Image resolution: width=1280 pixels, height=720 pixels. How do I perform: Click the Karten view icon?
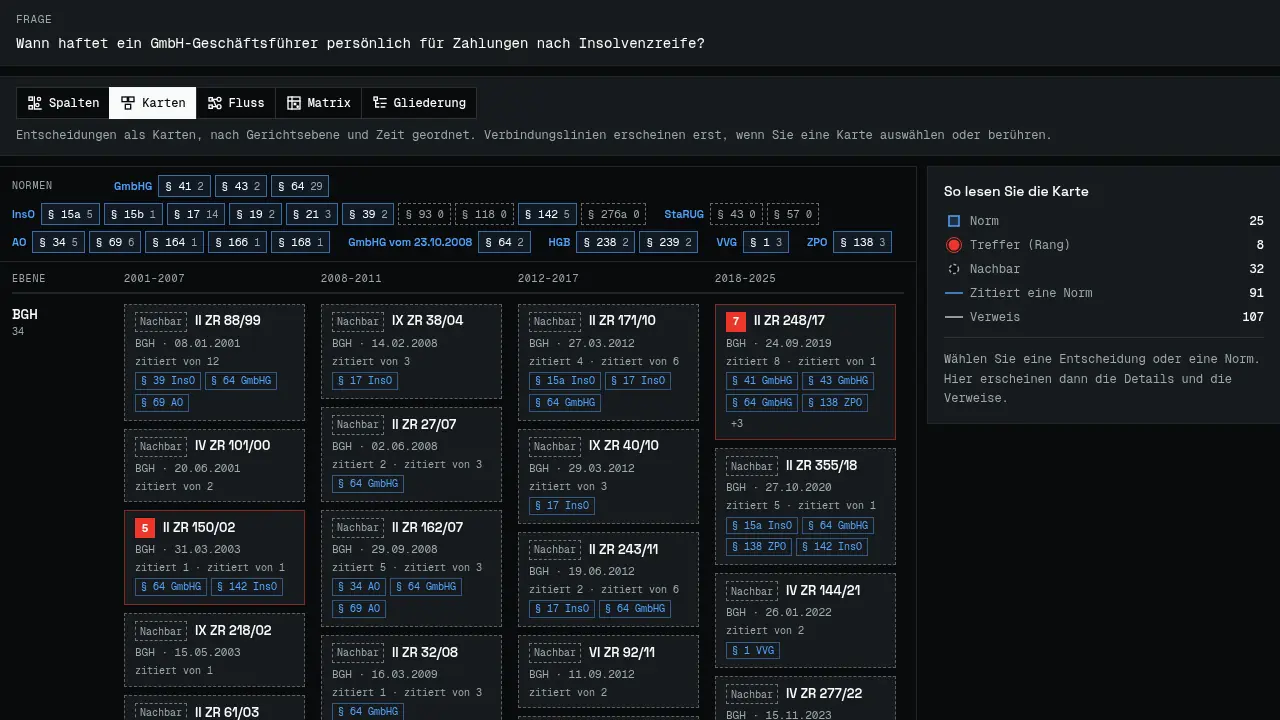(x=128, y=103)
